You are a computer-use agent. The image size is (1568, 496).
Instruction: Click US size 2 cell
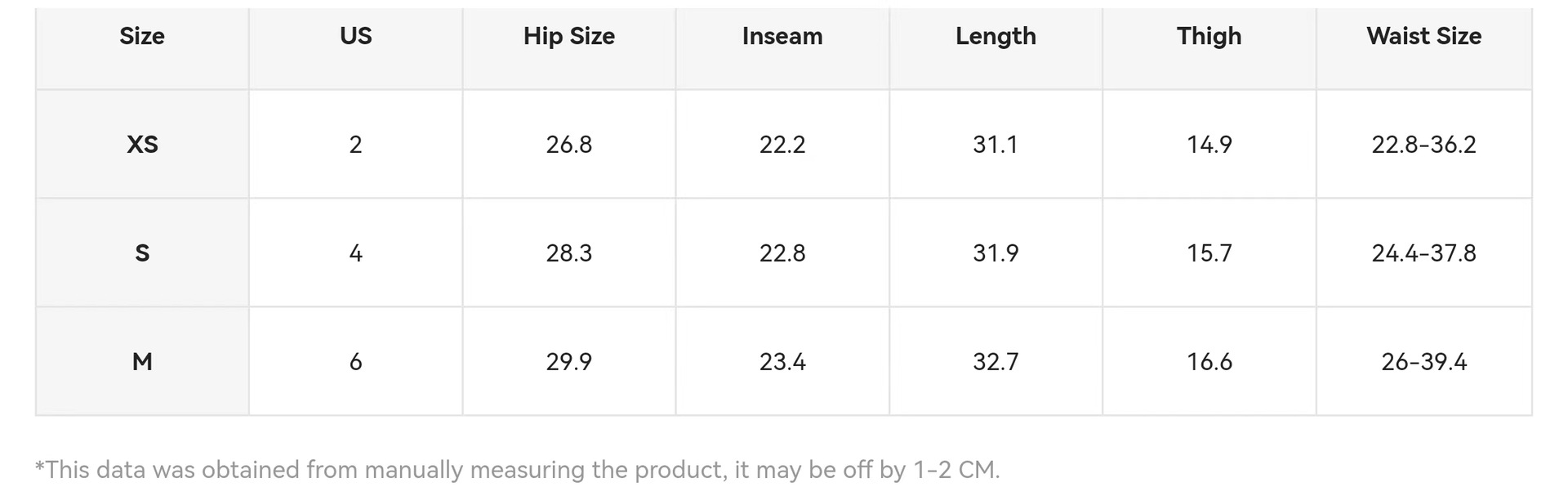355,145
